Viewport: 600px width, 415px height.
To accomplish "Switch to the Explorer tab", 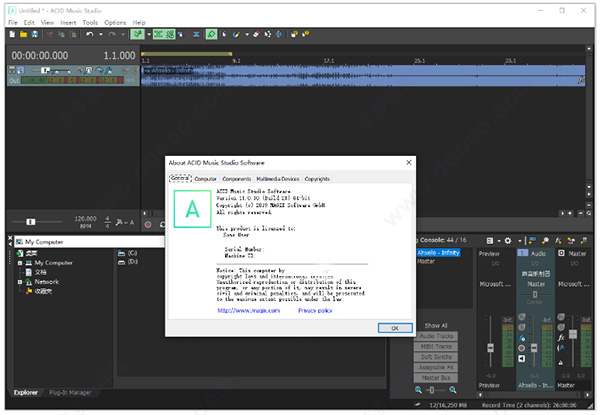I will [x=26, y=392].
